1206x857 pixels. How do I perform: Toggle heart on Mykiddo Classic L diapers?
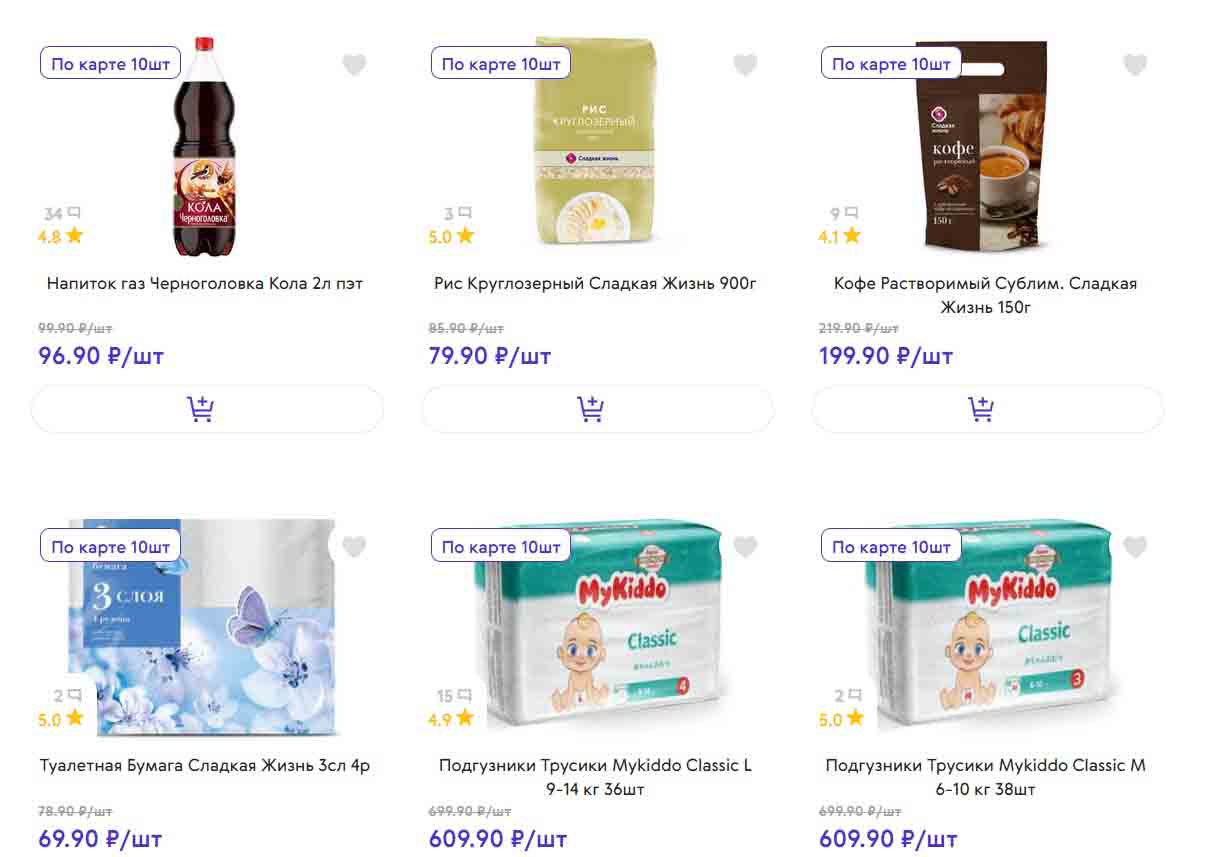click(745, 547)
